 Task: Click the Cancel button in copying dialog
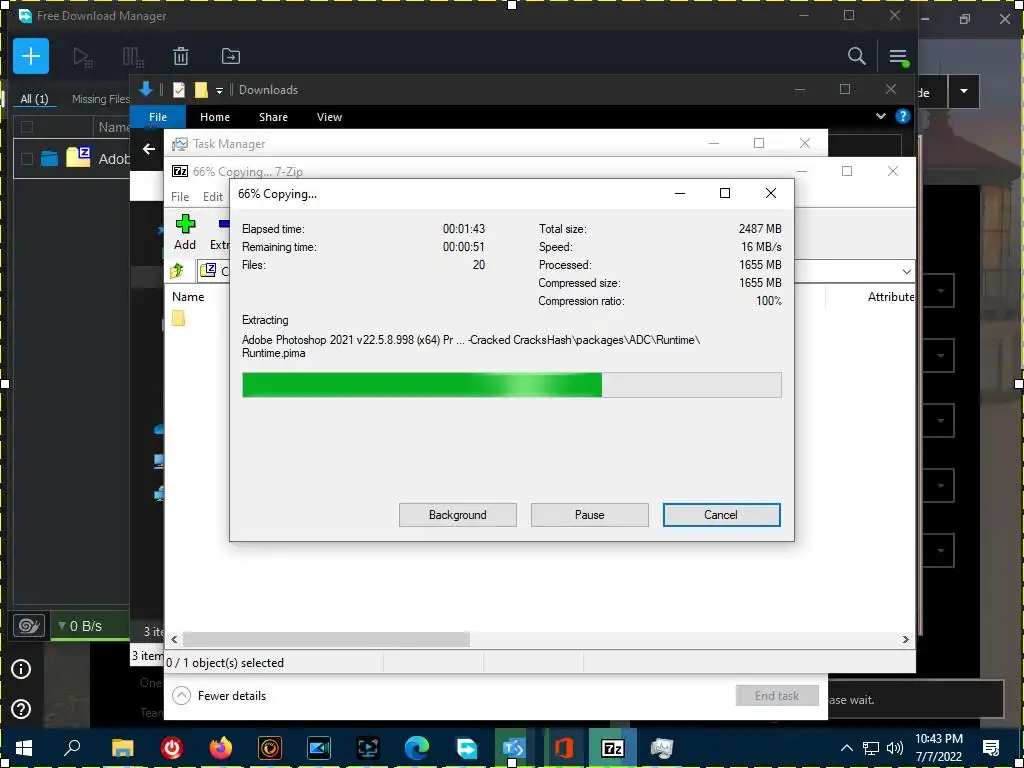coord(721,515)
